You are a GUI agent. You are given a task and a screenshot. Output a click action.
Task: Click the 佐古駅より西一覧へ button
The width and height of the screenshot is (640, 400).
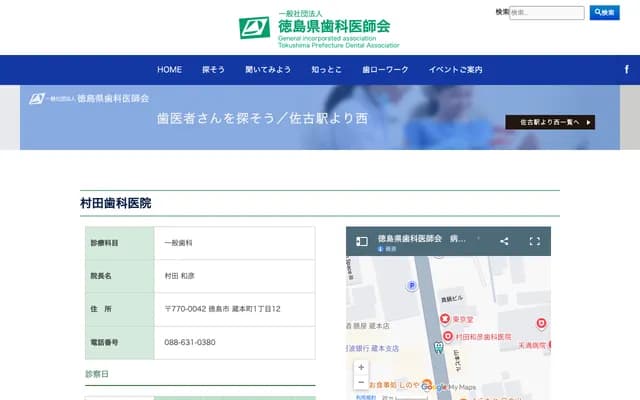tap(550, 122)
